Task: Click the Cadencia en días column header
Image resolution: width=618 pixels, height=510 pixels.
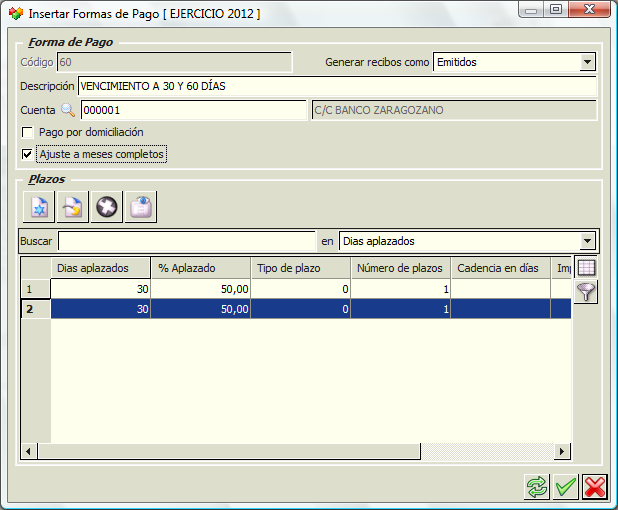Action: [x=501, y=268]
